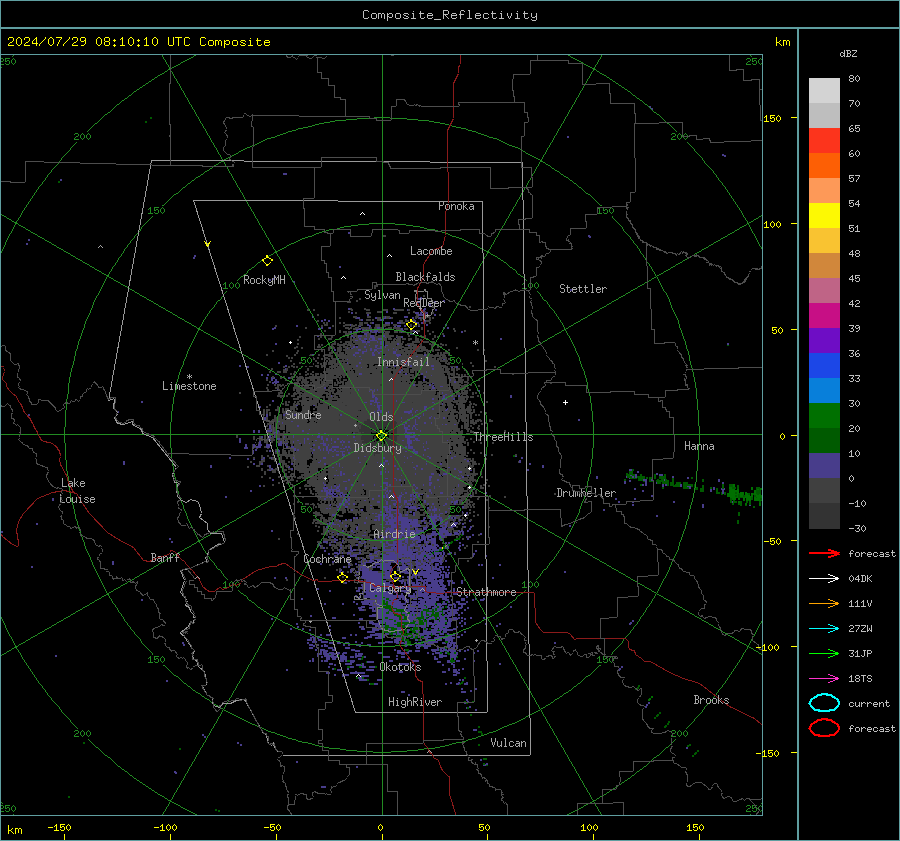Select the 54 dBZ yellow color swatch
The width and height of the screenshot is (900, 841).
[x=824, y=215]
